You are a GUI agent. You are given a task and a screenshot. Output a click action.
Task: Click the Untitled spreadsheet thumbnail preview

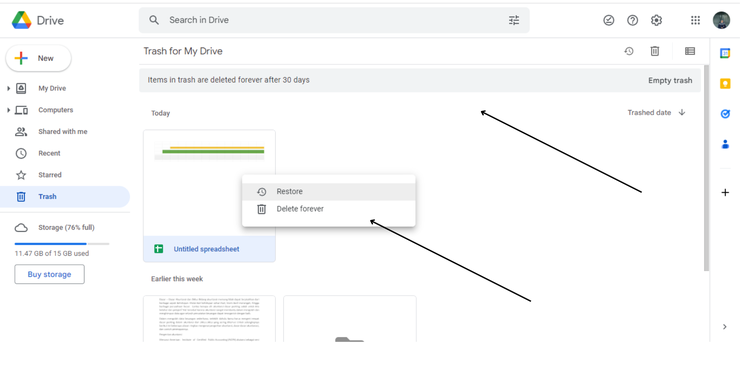(x=210, y=183)
